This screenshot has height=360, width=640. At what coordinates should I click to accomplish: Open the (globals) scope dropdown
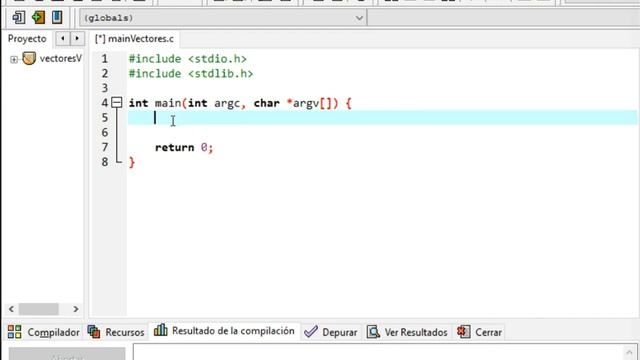pos(223,18)
